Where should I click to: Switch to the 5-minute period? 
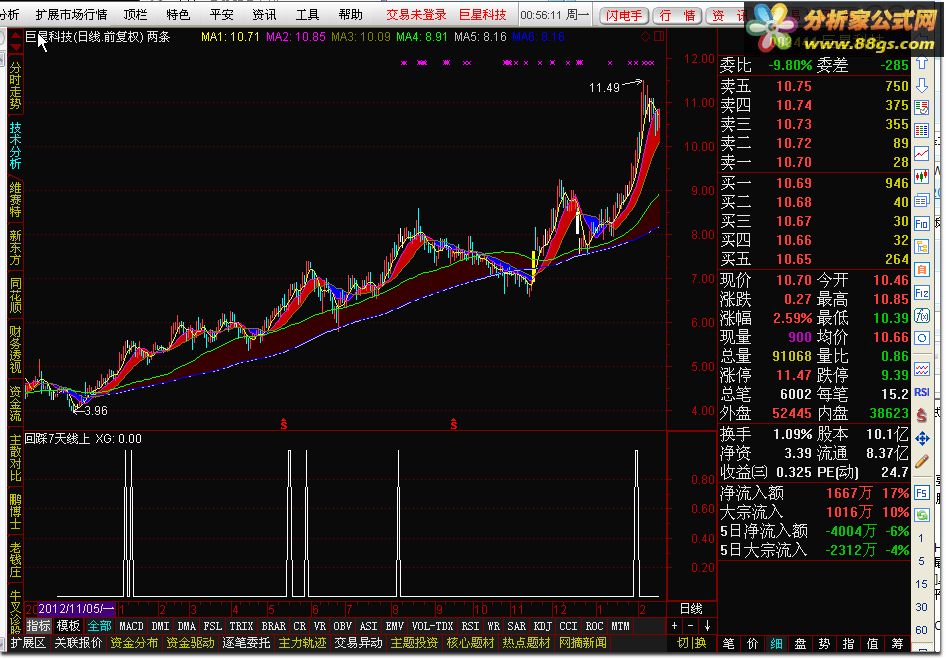921,561
